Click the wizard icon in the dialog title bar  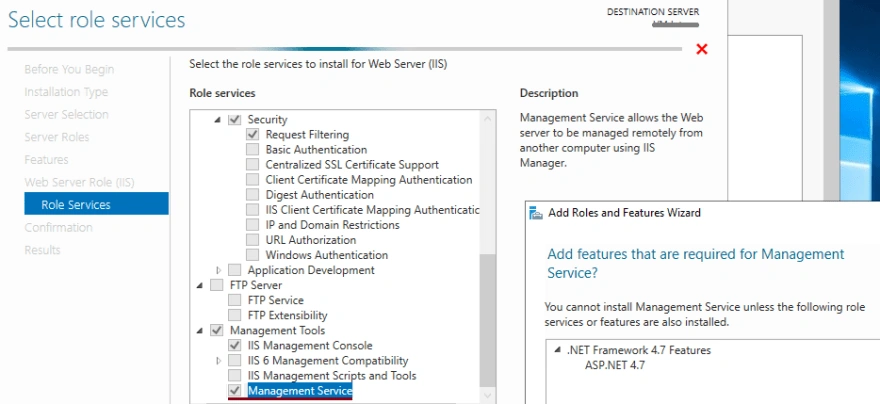[x=536, y=213]
